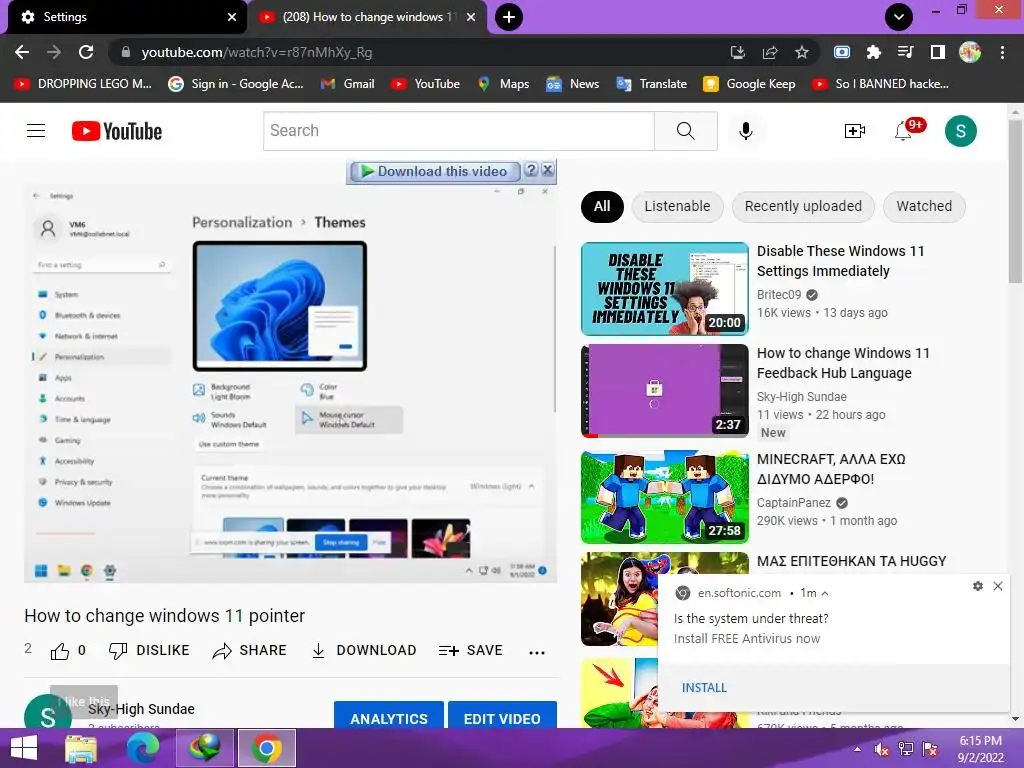Open Chrome three-dot menu

(1002, 52)
